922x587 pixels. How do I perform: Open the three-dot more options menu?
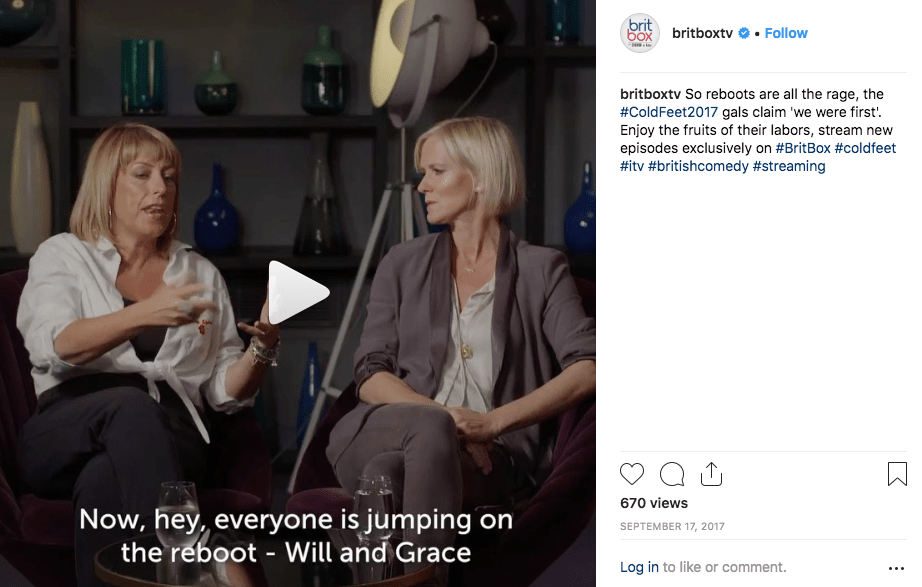coord(897,568)
